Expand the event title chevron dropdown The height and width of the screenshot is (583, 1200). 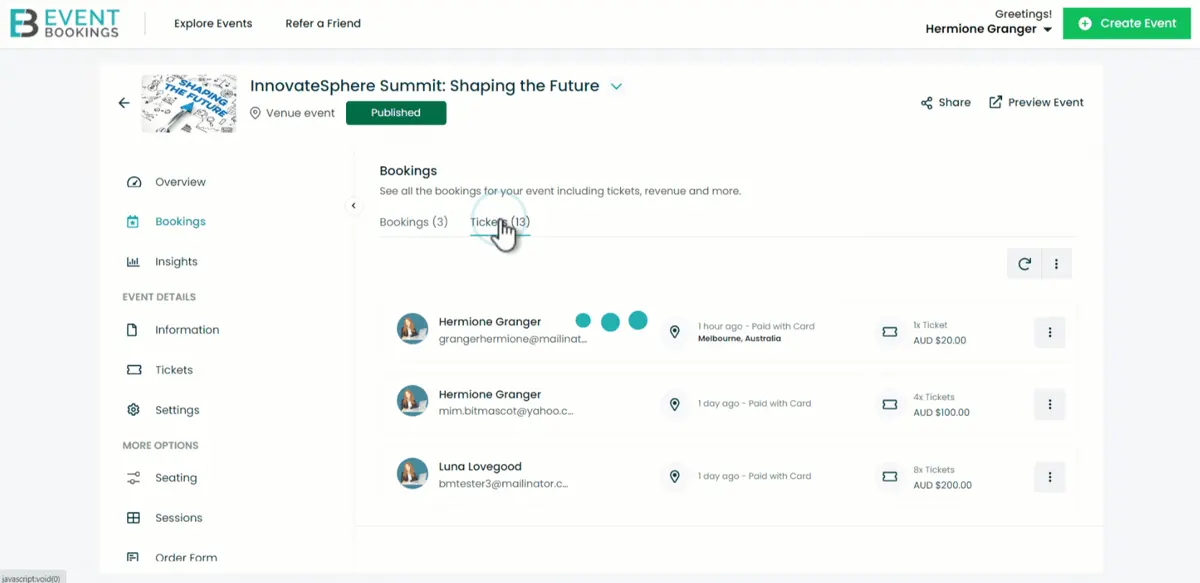click(x=617, y=86)
